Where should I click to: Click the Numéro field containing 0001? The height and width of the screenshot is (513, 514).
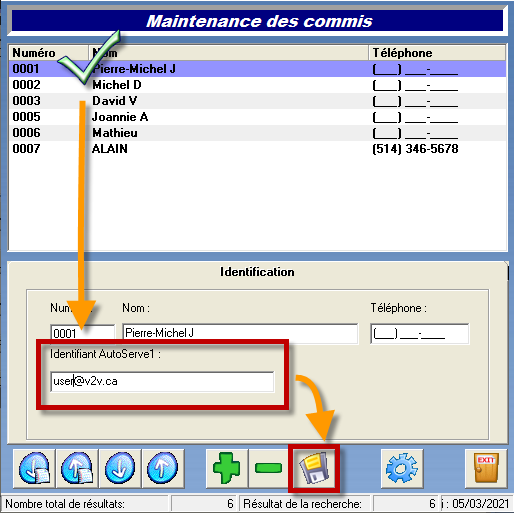(83, 333)
